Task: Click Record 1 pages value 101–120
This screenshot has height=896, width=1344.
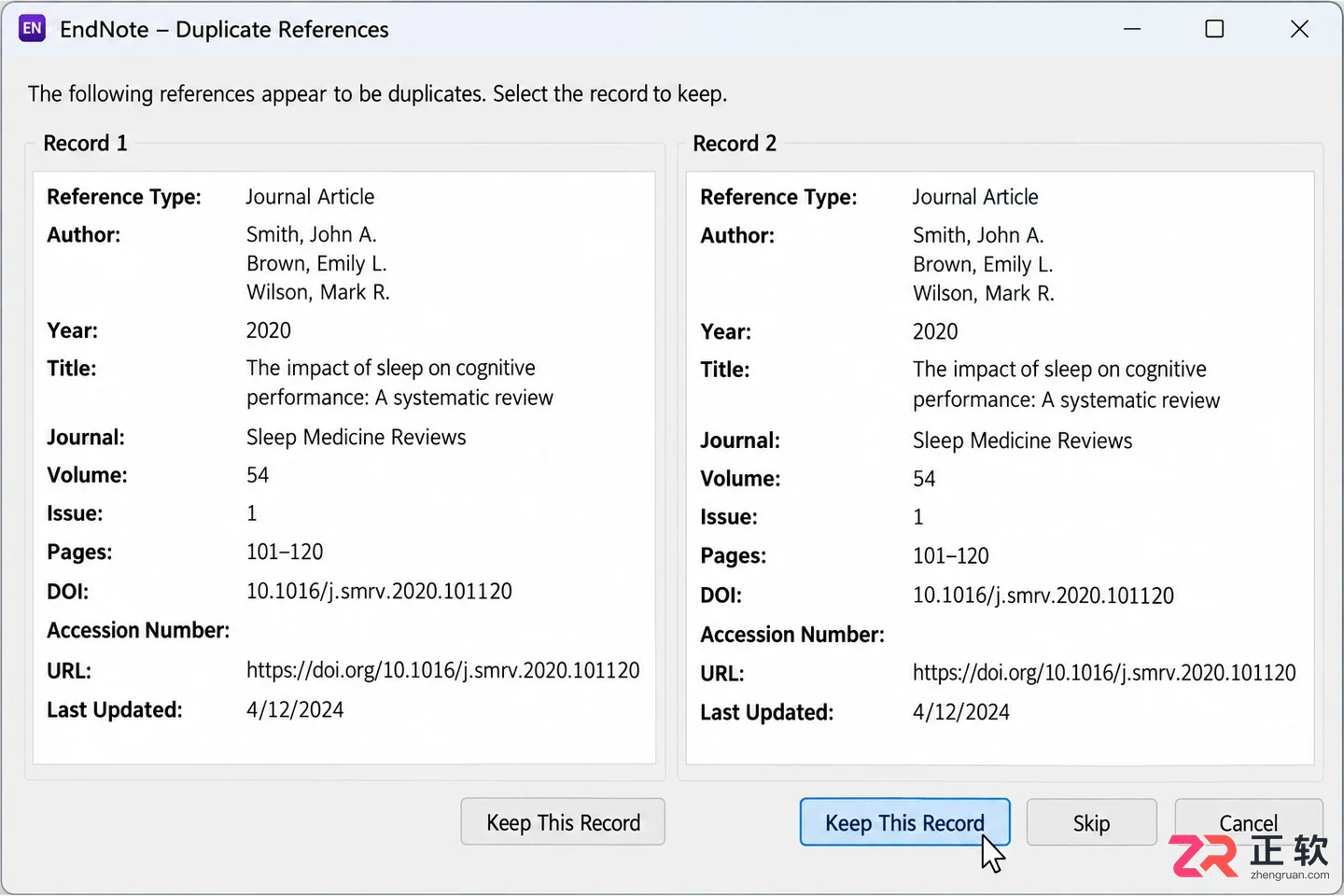Action: (x=285, y=552)
